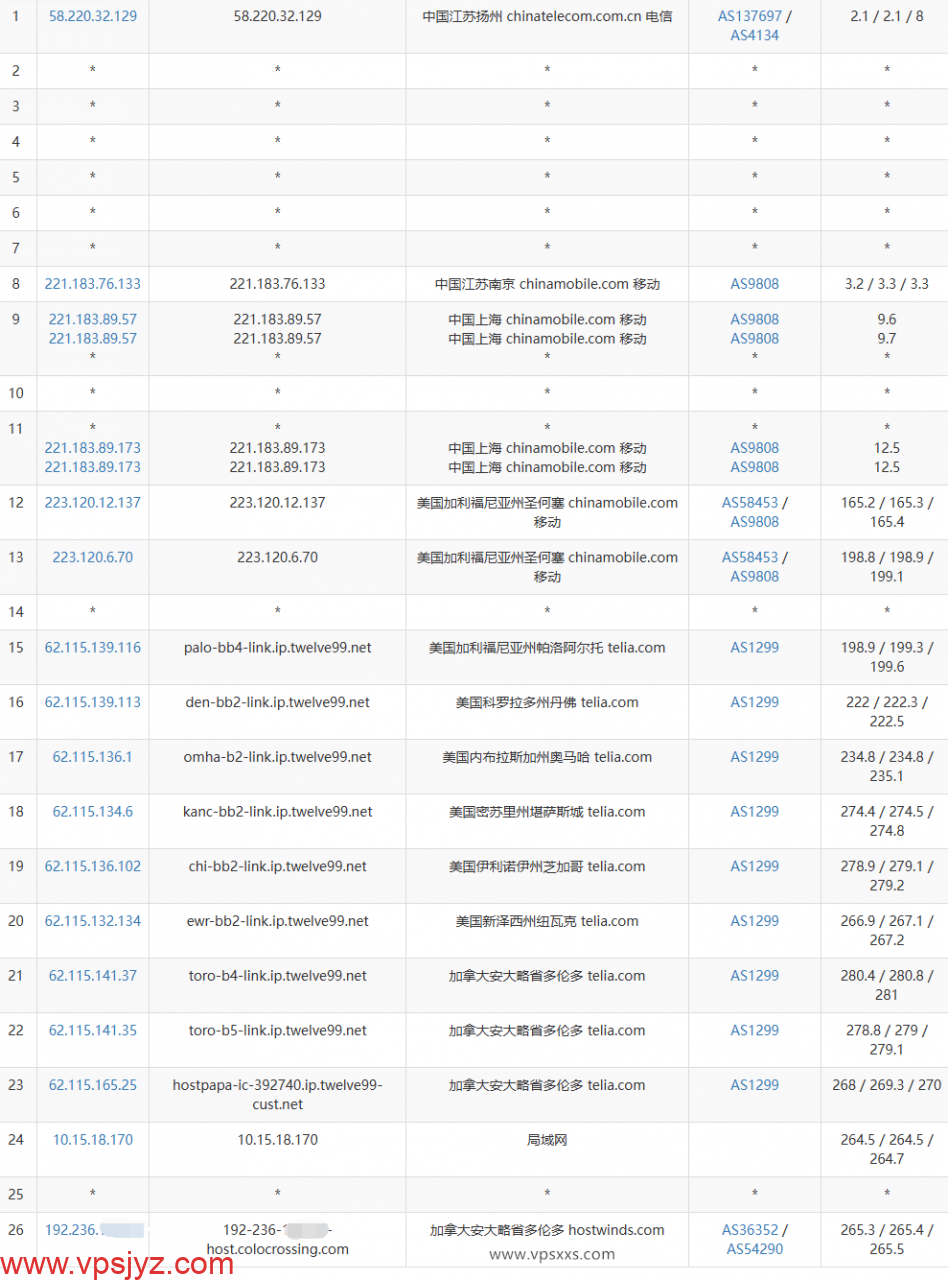
Task: Click latency value 268 / 269.3 / 270
Action: 887,1086
